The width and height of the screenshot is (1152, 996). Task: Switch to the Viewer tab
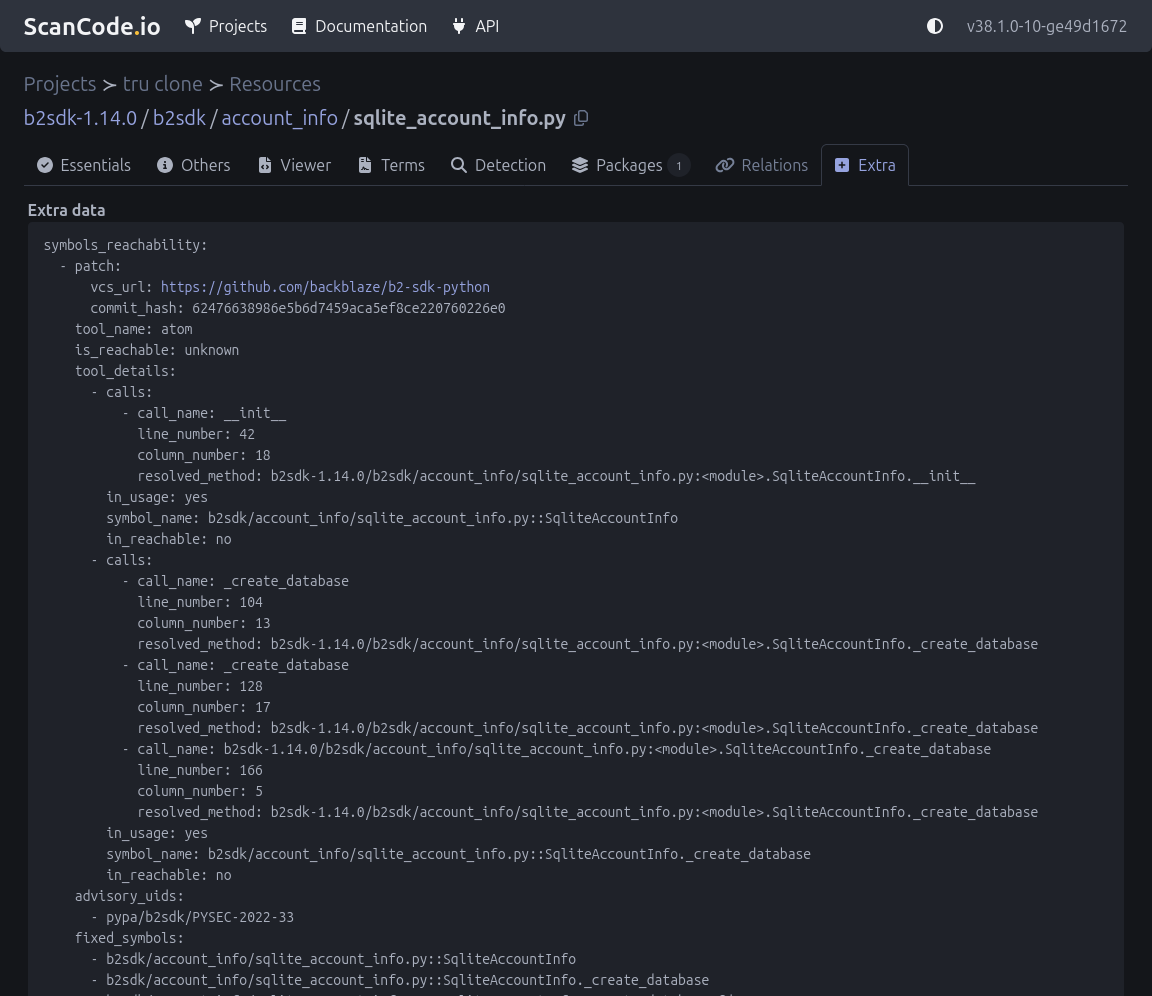[294, 165]
